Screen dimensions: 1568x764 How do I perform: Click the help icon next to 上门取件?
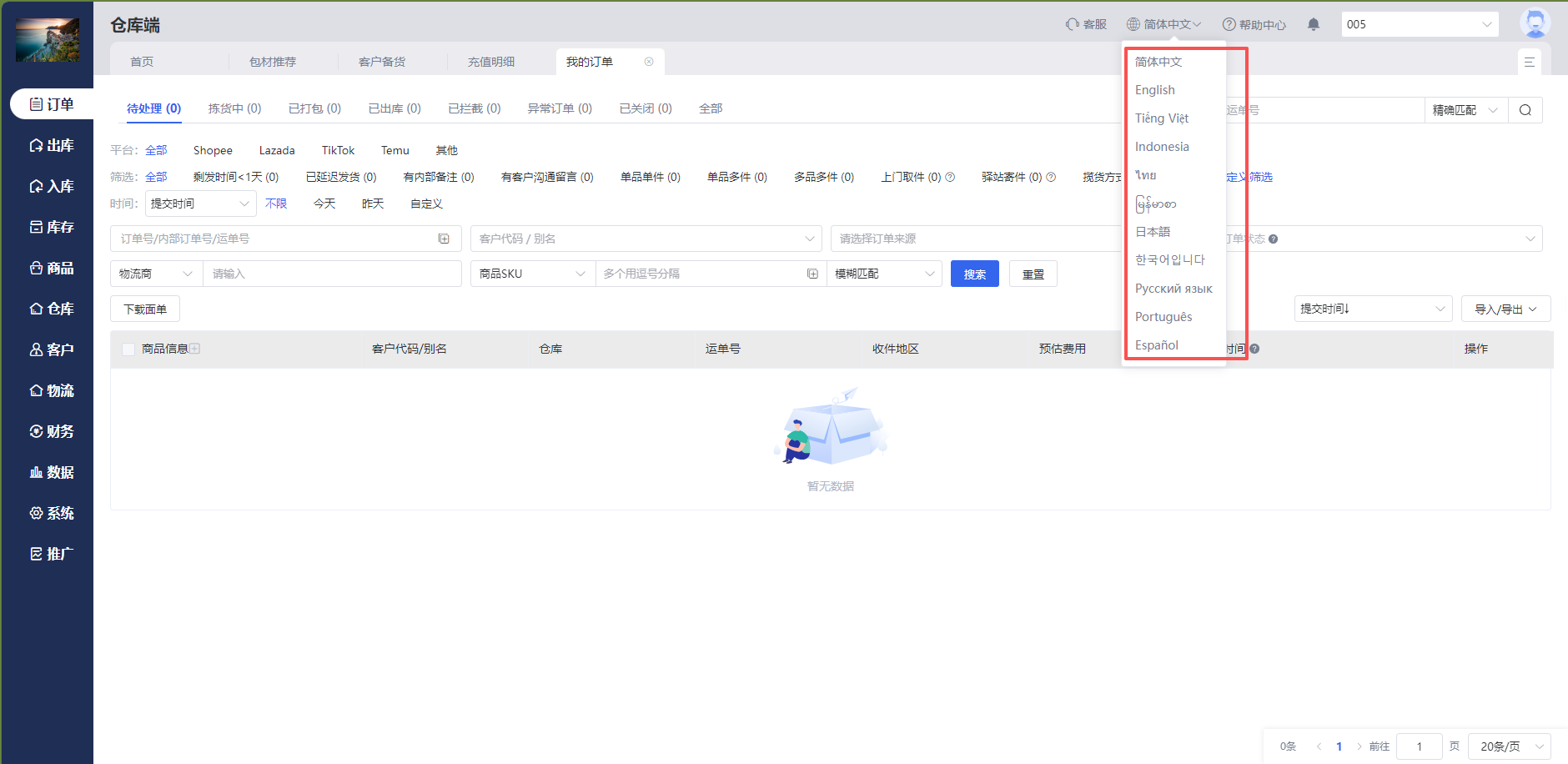(950, 177)
